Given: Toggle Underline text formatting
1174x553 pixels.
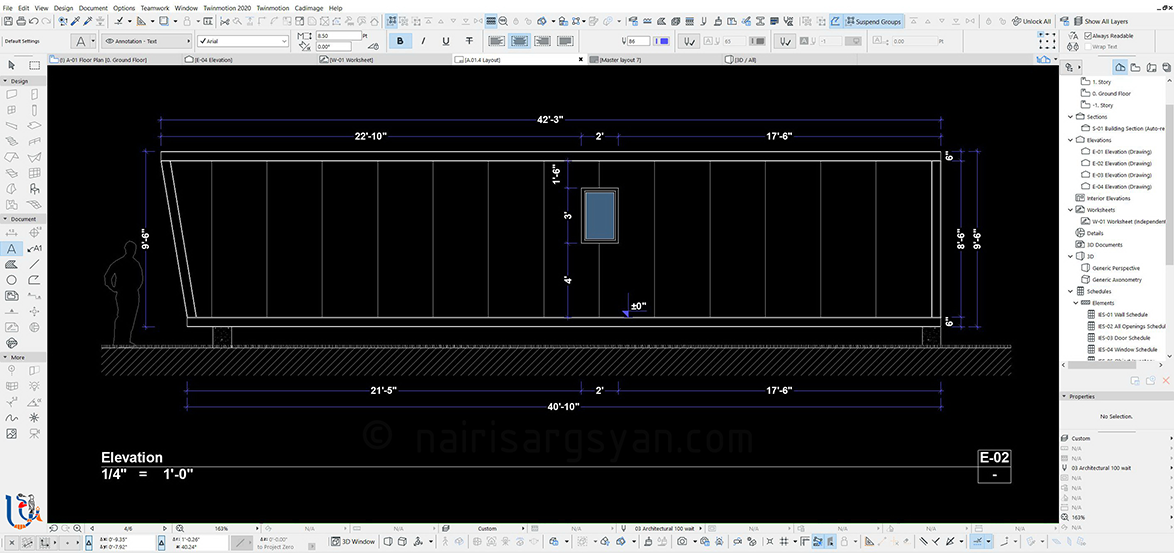Looking at the screenshot, I should [x=446, y=41].
